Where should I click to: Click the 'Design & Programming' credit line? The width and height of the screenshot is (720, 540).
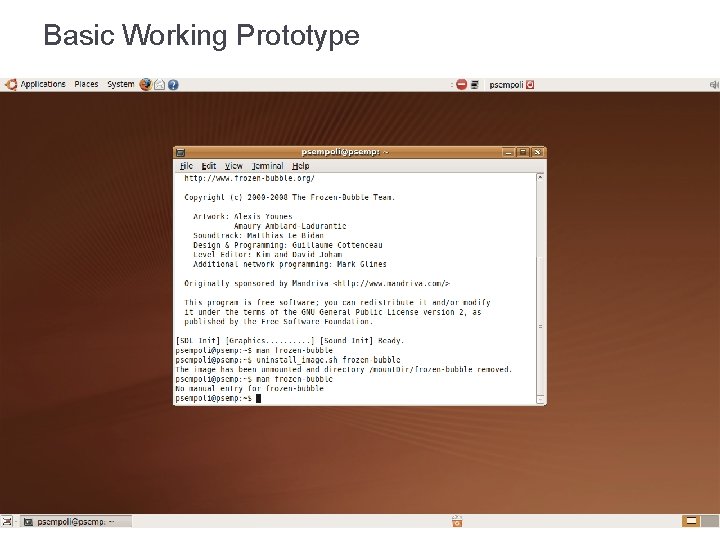coord(287,245)
